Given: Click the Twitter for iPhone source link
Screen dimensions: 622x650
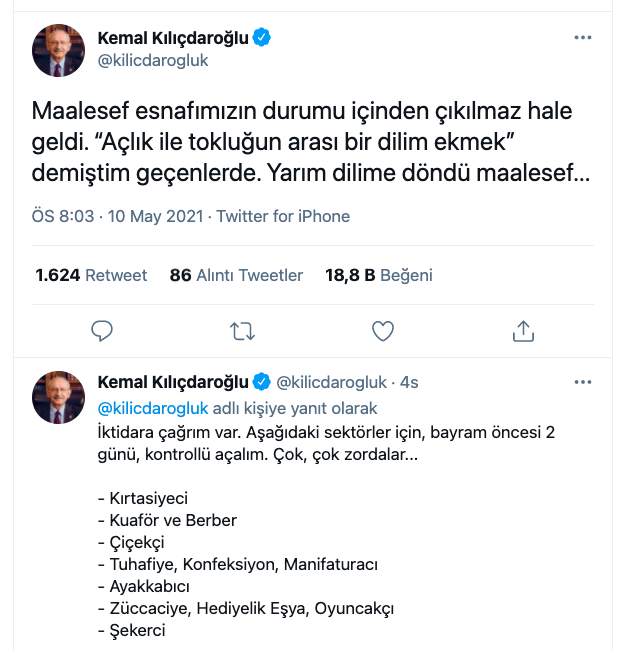Looking at the screenshot, I should point(283,216).
